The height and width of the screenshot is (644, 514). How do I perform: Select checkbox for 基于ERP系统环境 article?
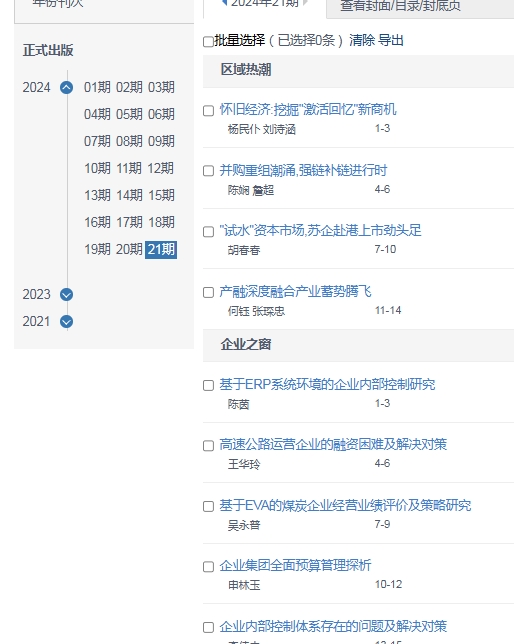(208, 385)
